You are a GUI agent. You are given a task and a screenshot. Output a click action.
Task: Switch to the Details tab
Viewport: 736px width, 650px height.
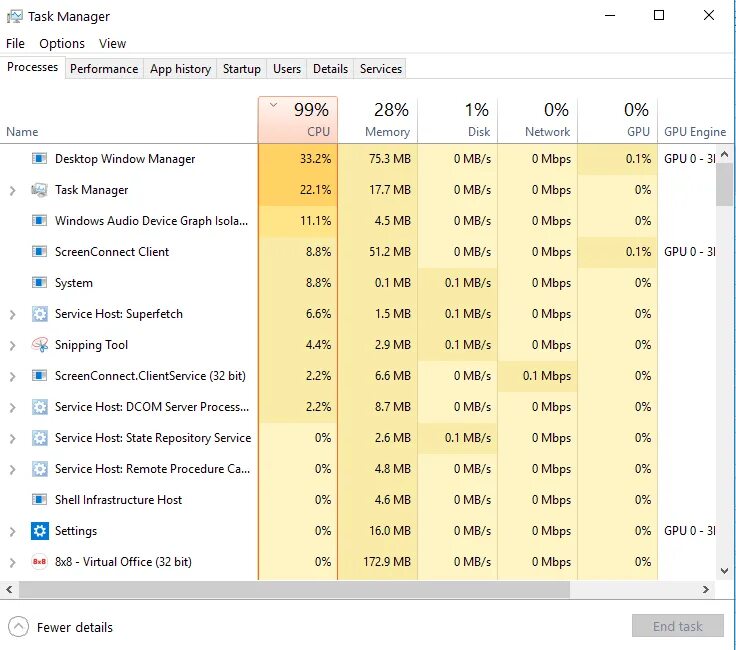coord(330,69)
